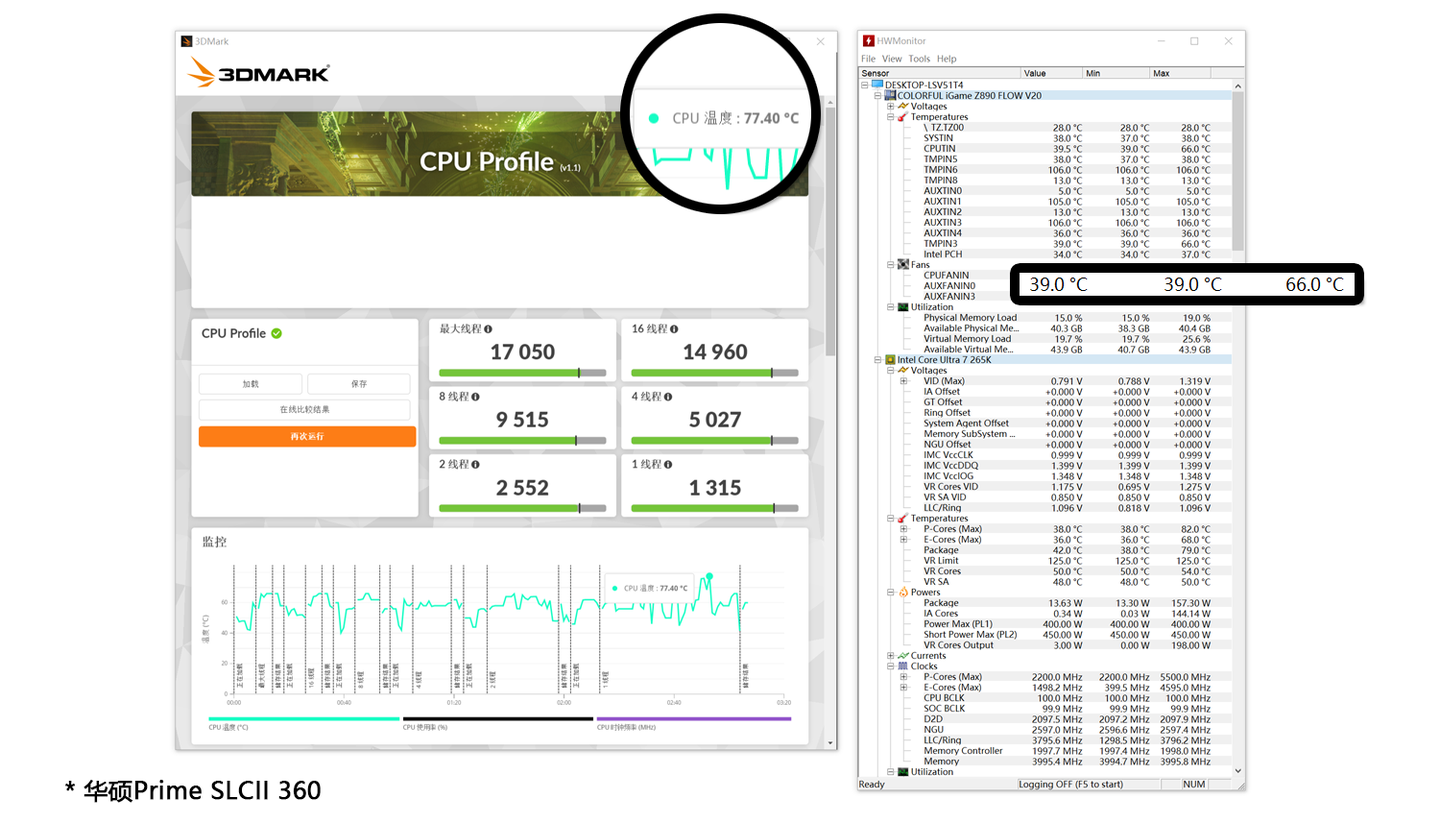1440x823 pixels.
Task: Click the Min column header
Action: coord(1116,73)
